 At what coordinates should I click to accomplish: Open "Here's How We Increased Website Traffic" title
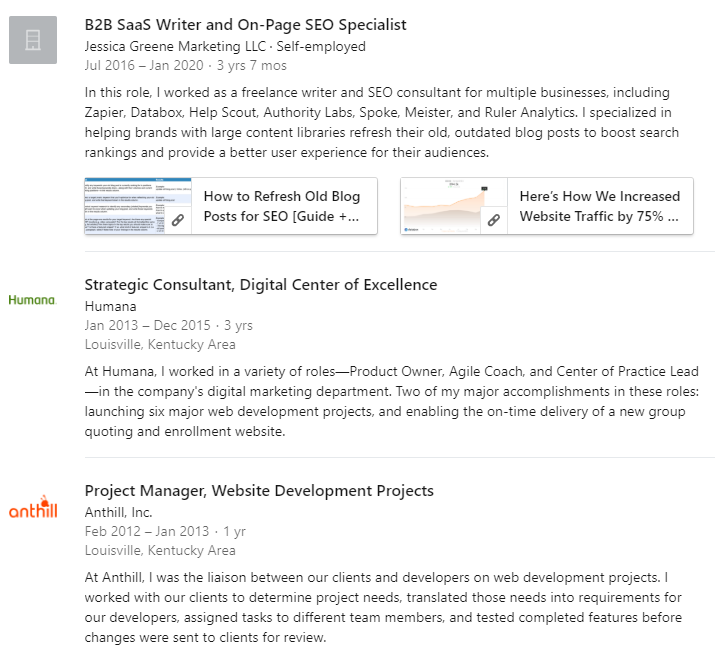pyautogui.click(x=599, y=206)
